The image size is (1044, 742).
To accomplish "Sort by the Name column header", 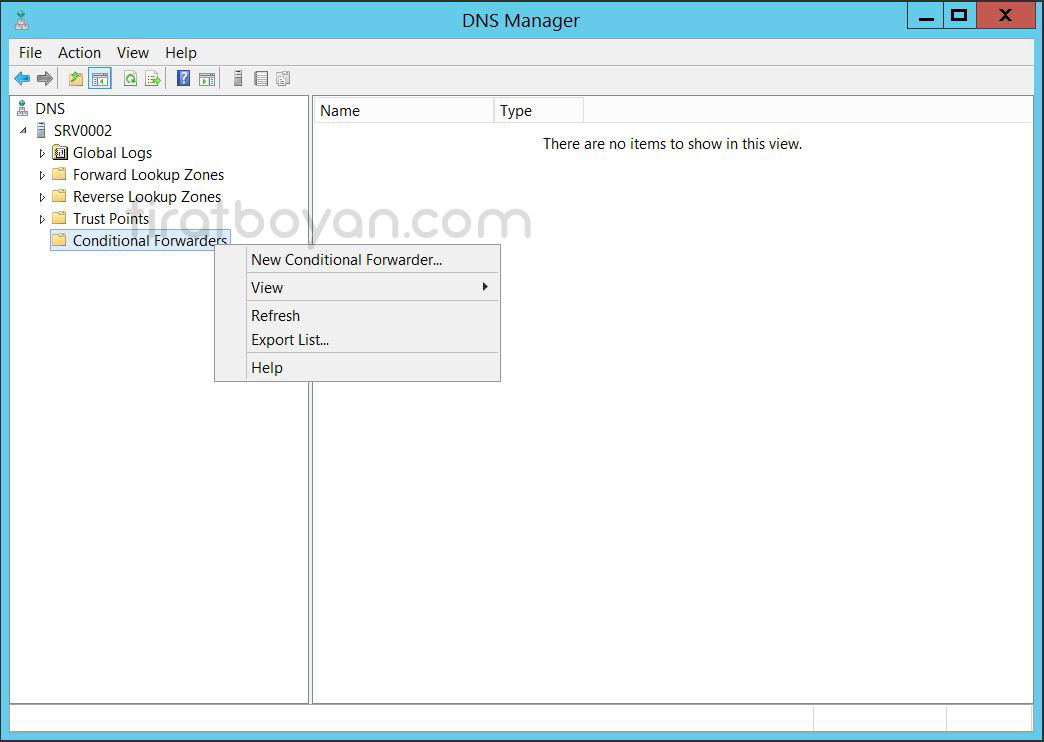I will pos(403,111).
